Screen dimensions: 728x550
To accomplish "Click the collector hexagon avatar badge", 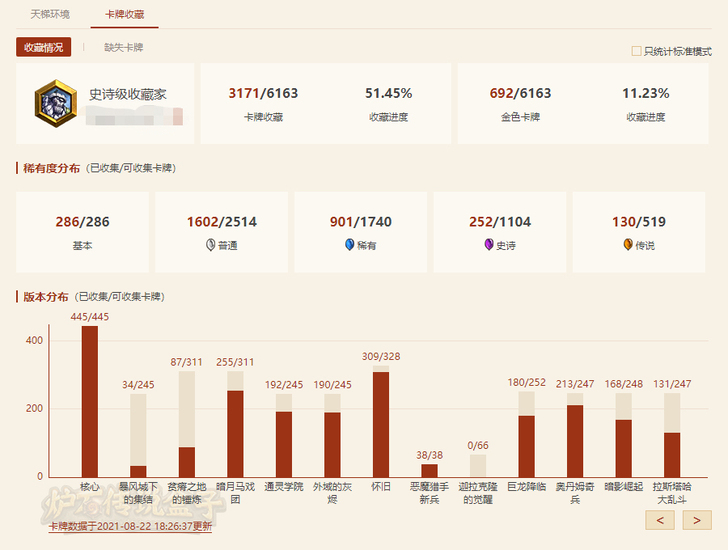I will pyautogui.click(x=56, y=104).
